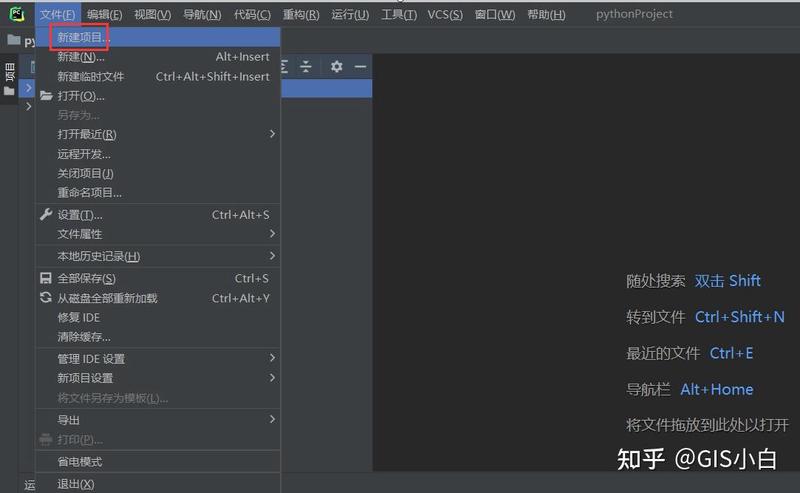Expand 新项目设置 submenu arrow
800x493 pixels.
(x=272, y=378)
